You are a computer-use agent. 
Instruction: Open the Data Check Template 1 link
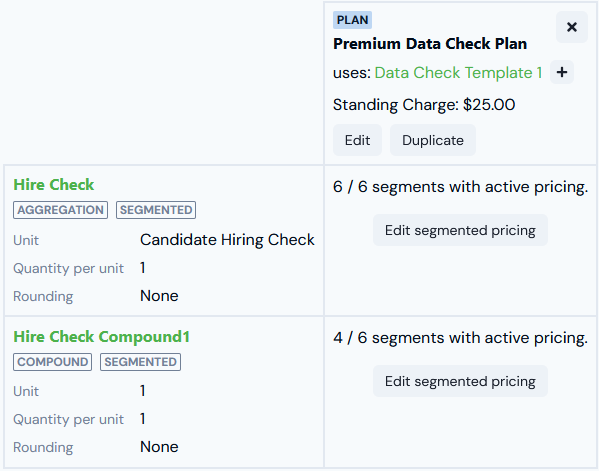point(458,73)
